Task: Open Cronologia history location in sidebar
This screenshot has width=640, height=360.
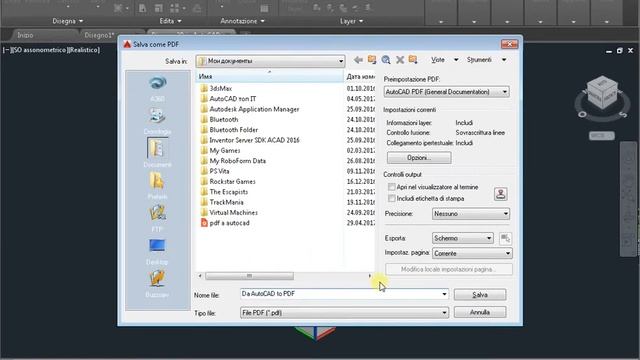Action: tap(158, 121)
